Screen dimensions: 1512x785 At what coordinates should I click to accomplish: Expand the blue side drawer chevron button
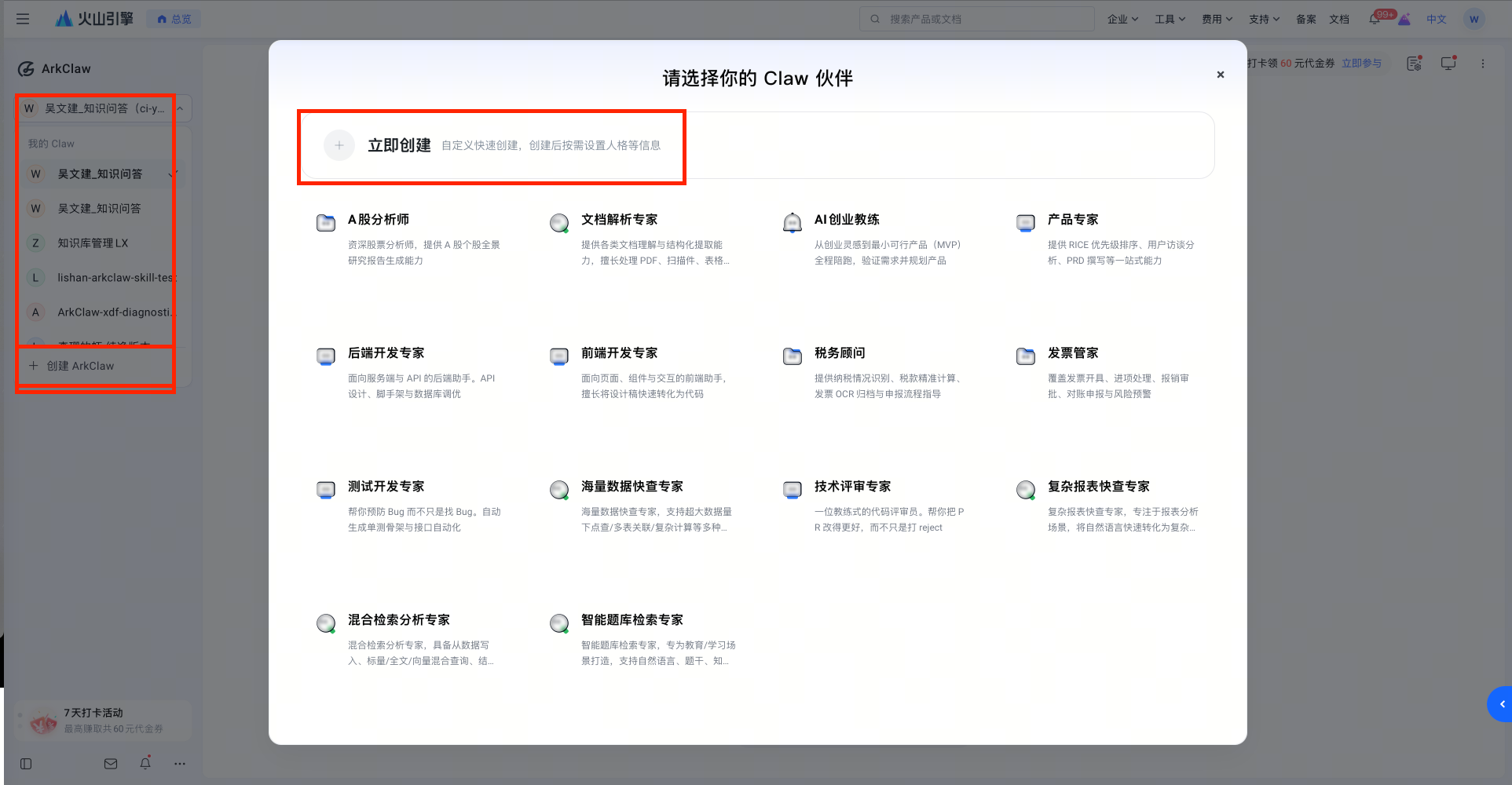(1499, 704)
